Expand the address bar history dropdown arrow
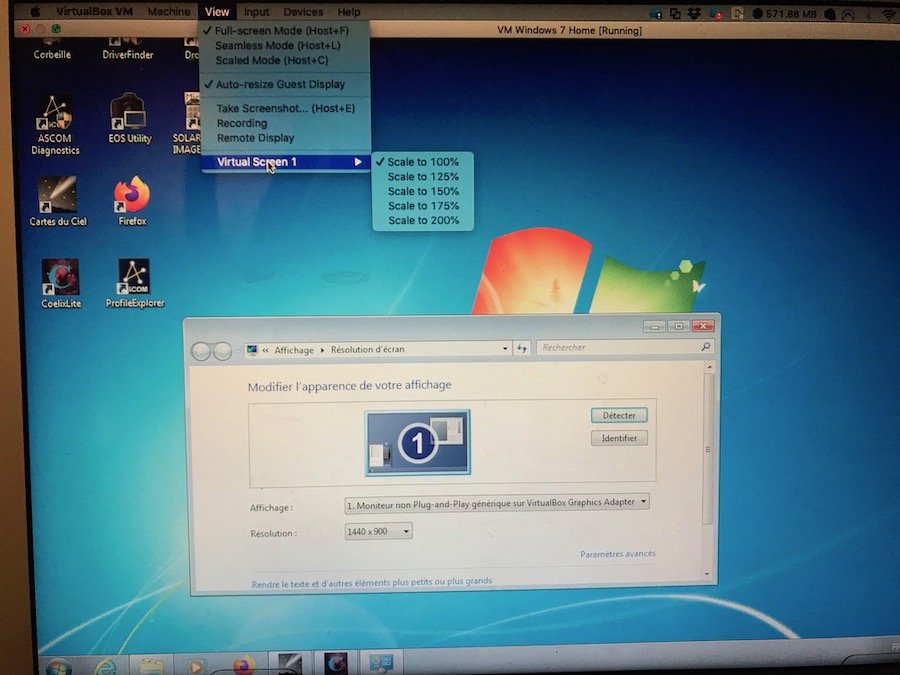Viewport: 900px width, 675px height. tap(505, 348)
